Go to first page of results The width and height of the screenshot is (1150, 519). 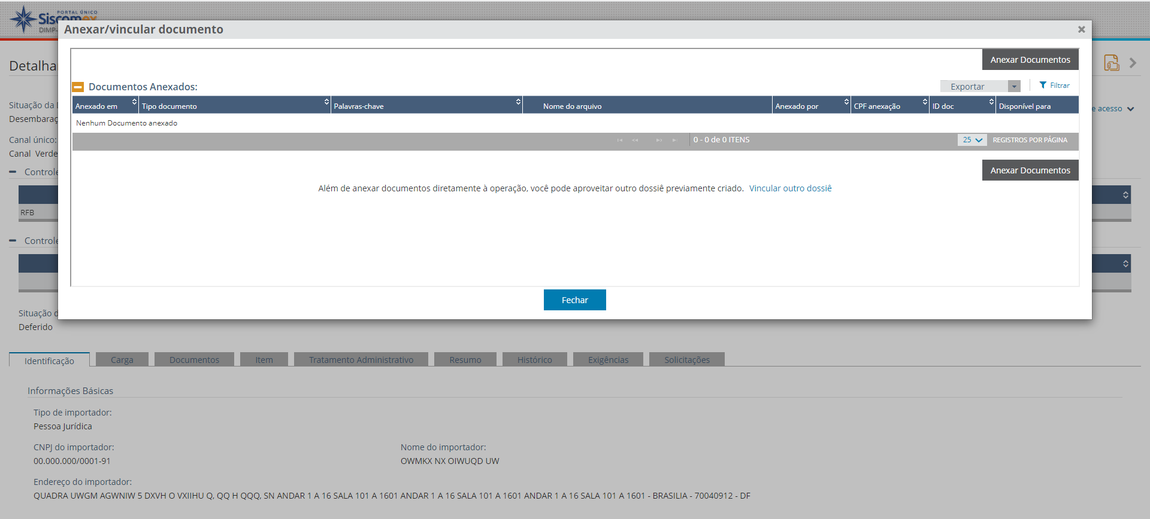point(620,140)
